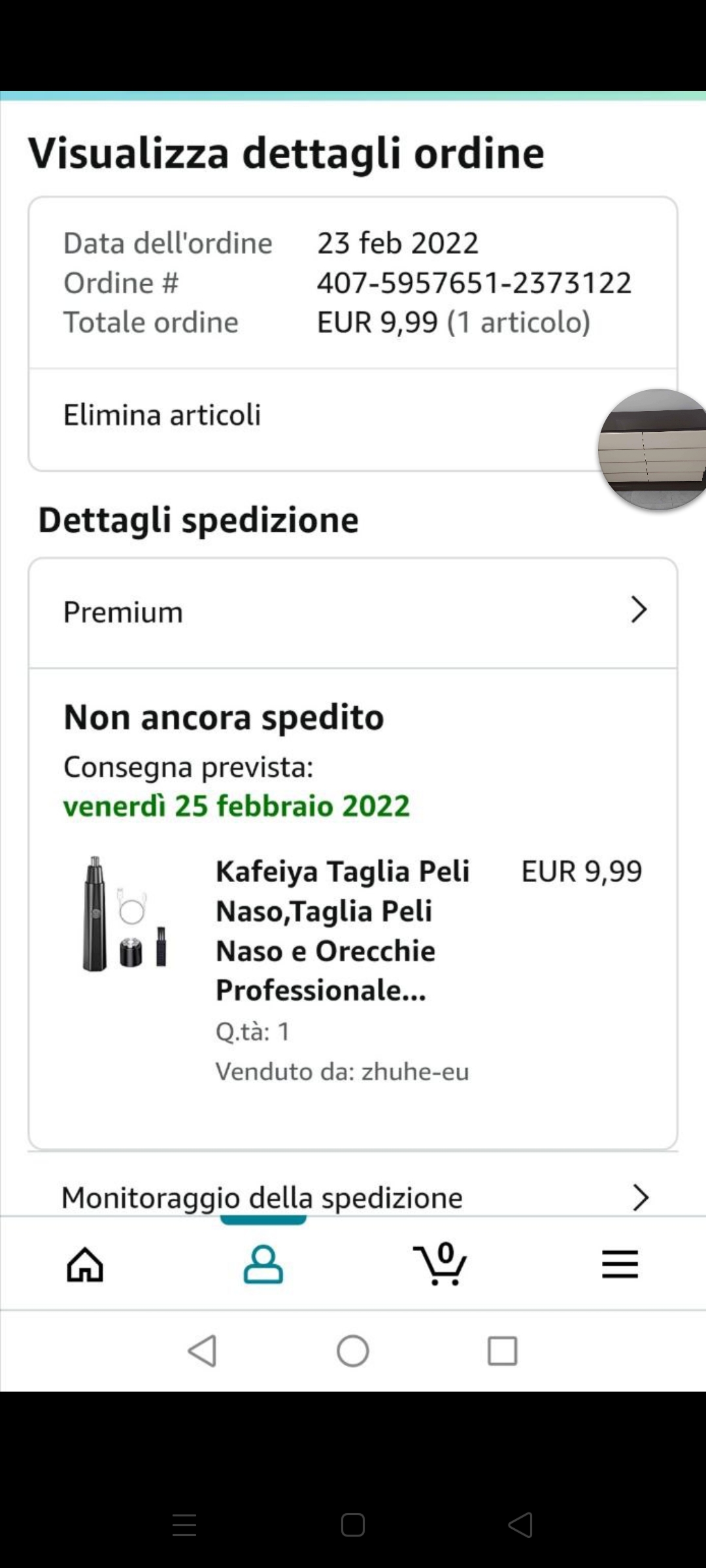Image resolution: width=706 pixels, height=1568 pixels.
Task: Tap the Non ancora spedito status heading
Action: [x=224, y=717]
